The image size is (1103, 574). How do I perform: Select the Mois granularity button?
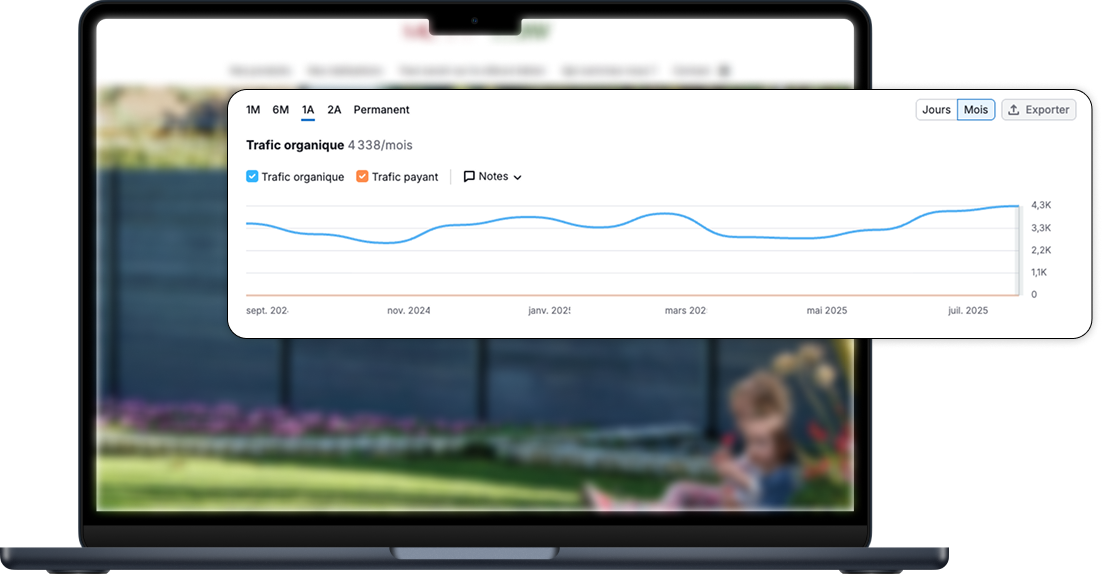click(x=975, y=110)
